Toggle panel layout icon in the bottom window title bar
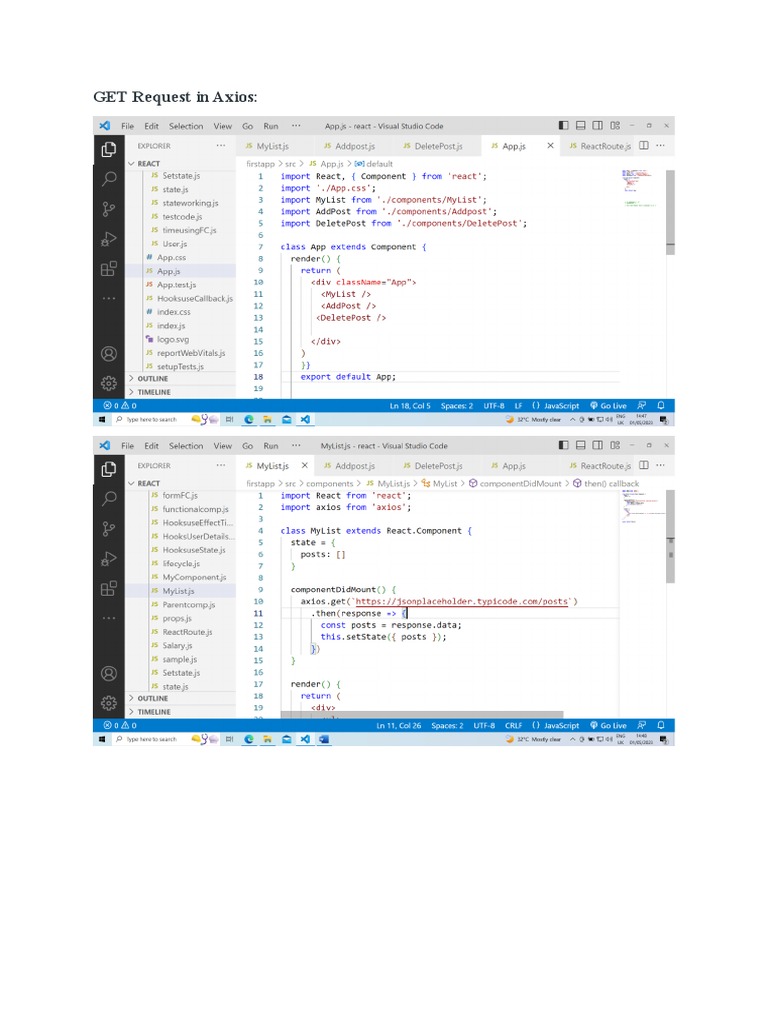This screenshot has height=1024, width=768. [x=581, y=445]
